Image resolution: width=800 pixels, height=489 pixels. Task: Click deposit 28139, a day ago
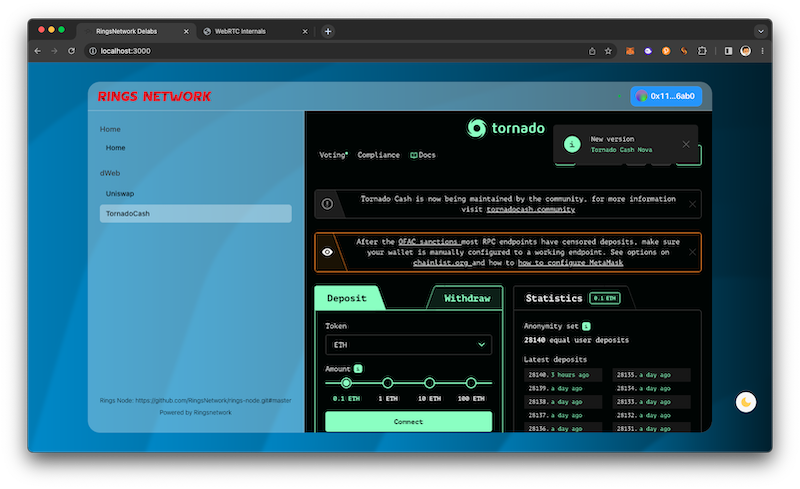[x=563, y=388]
